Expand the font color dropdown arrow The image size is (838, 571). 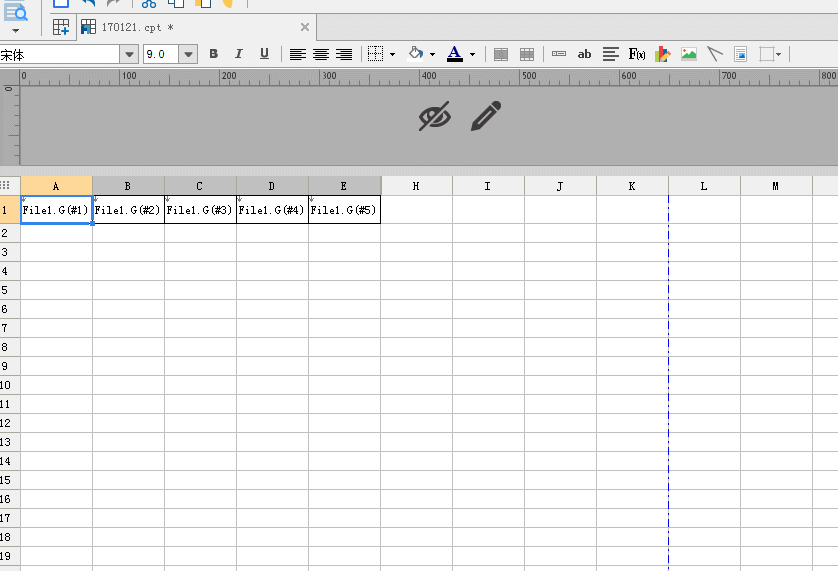[472, 55]
